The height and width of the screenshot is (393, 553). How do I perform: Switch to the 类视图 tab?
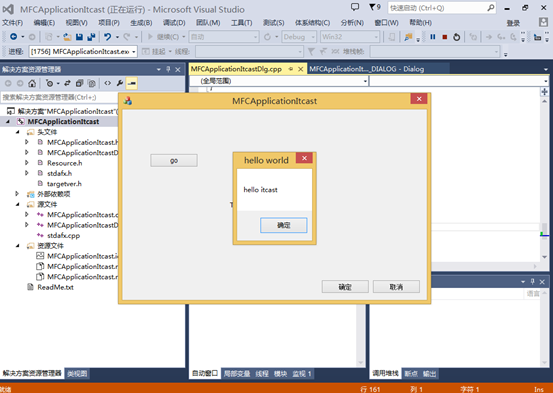tap(77, 373)
